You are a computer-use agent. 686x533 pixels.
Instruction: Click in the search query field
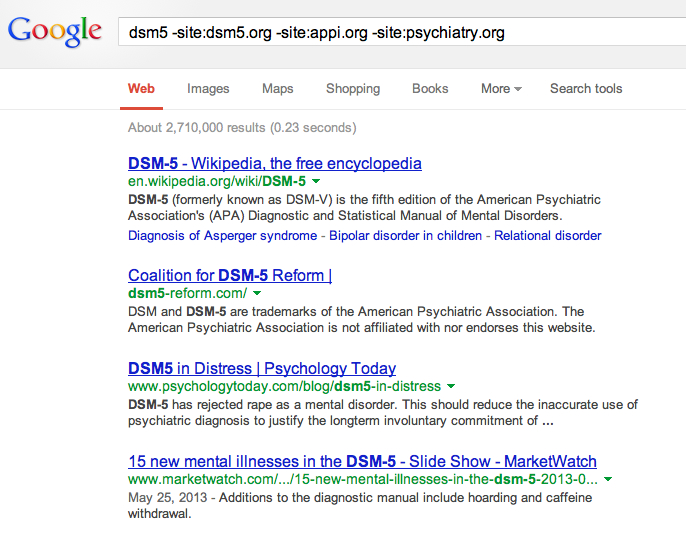point(402,32)
